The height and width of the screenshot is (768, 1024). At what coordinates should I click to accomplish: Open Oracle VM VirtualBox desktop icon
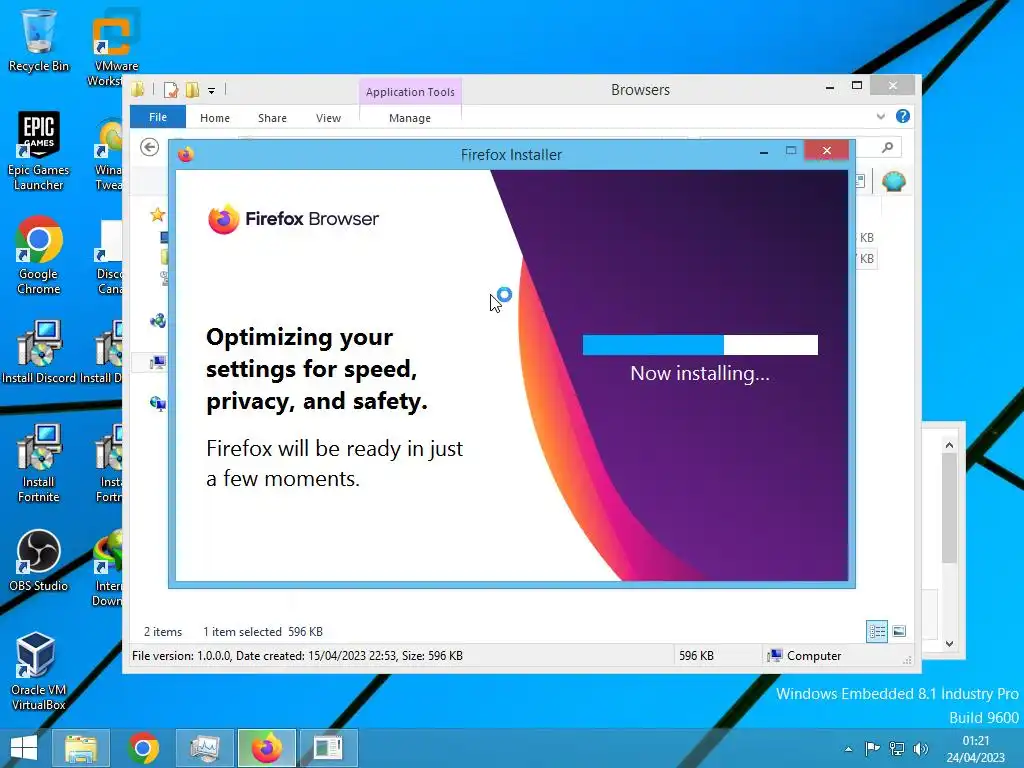[39, 671]
